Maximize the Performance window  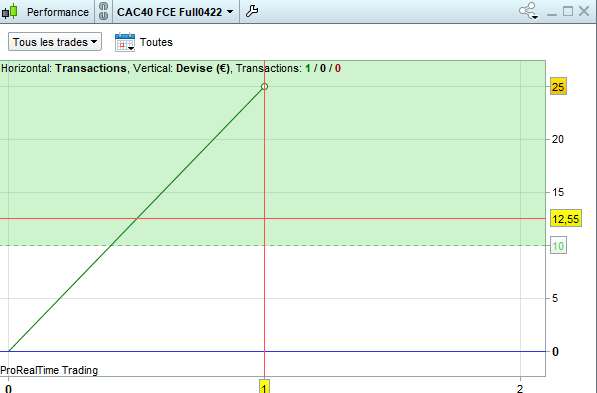pos(568,11)
